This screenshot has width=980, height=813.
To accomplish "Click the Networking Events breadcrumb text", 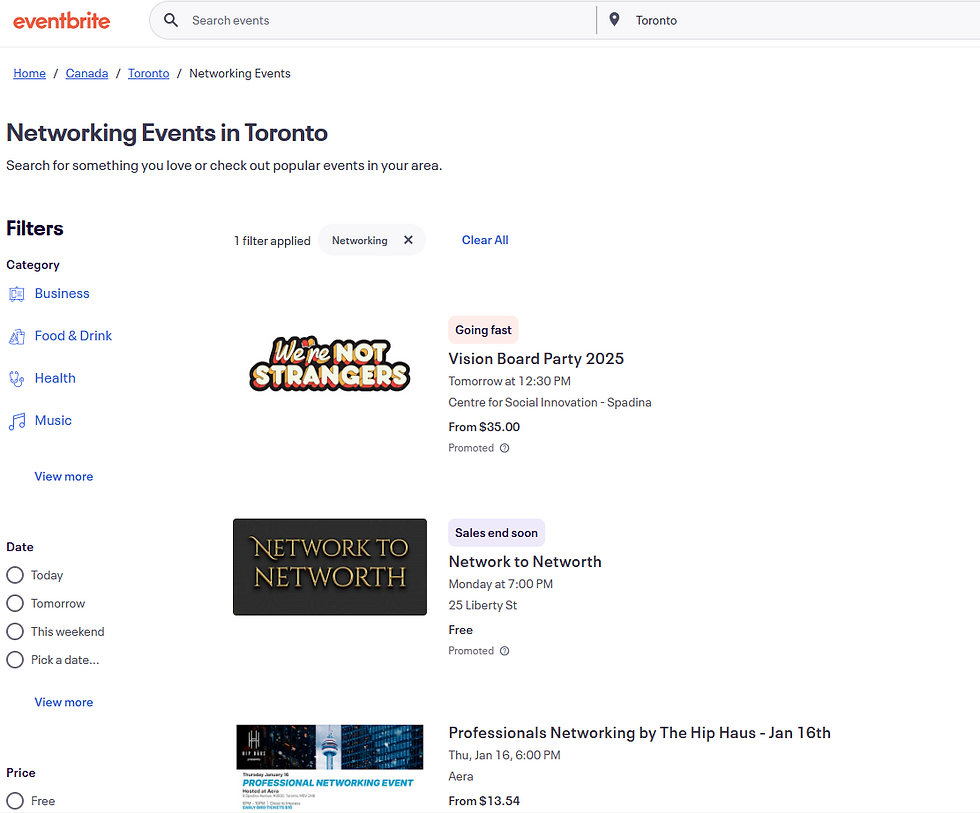I will [x=240, y=73].
